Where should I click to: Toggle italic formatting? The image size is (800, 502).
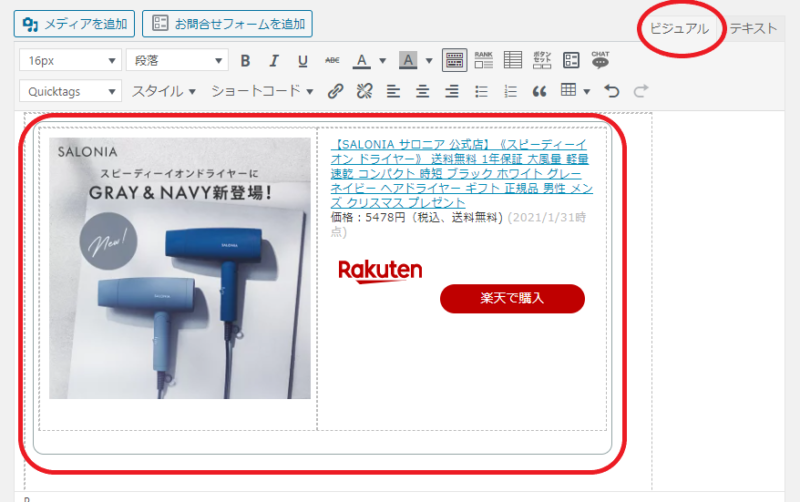(x=274, y=61)
